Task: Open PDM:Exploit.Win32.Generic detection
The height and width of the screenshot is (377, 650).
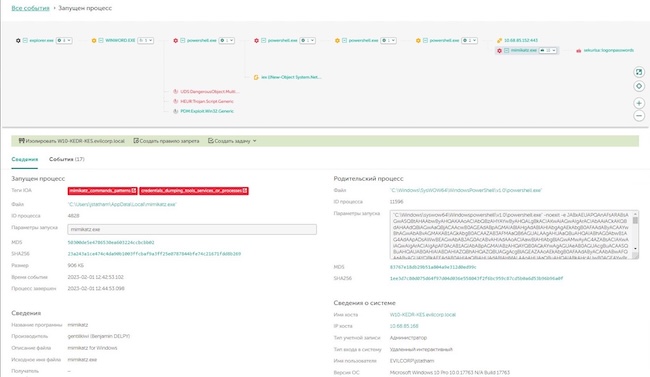Action: pos(207,112)
